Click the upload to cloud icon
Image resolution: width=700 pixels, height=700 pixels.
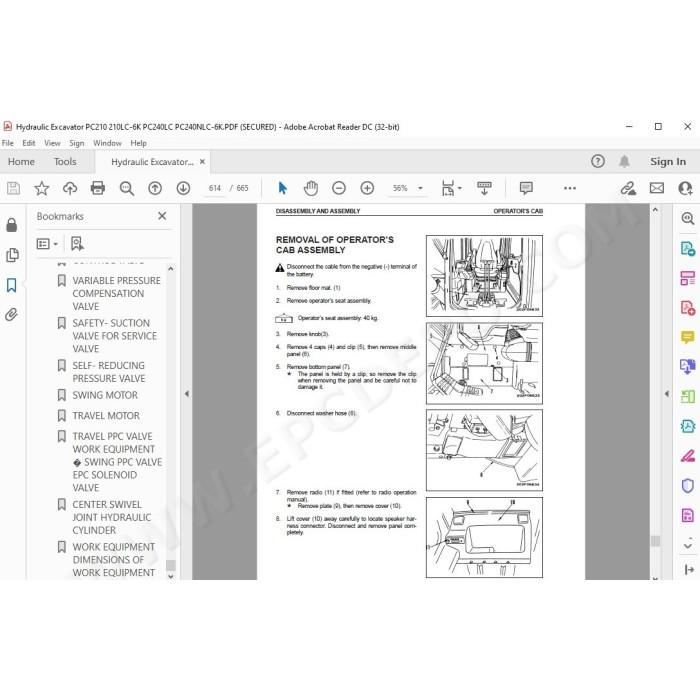(x=70, y=188)
